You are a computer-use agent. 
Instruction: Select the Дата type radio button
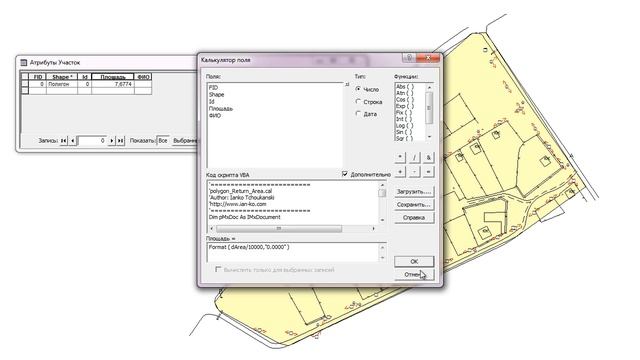click(358, 113)
